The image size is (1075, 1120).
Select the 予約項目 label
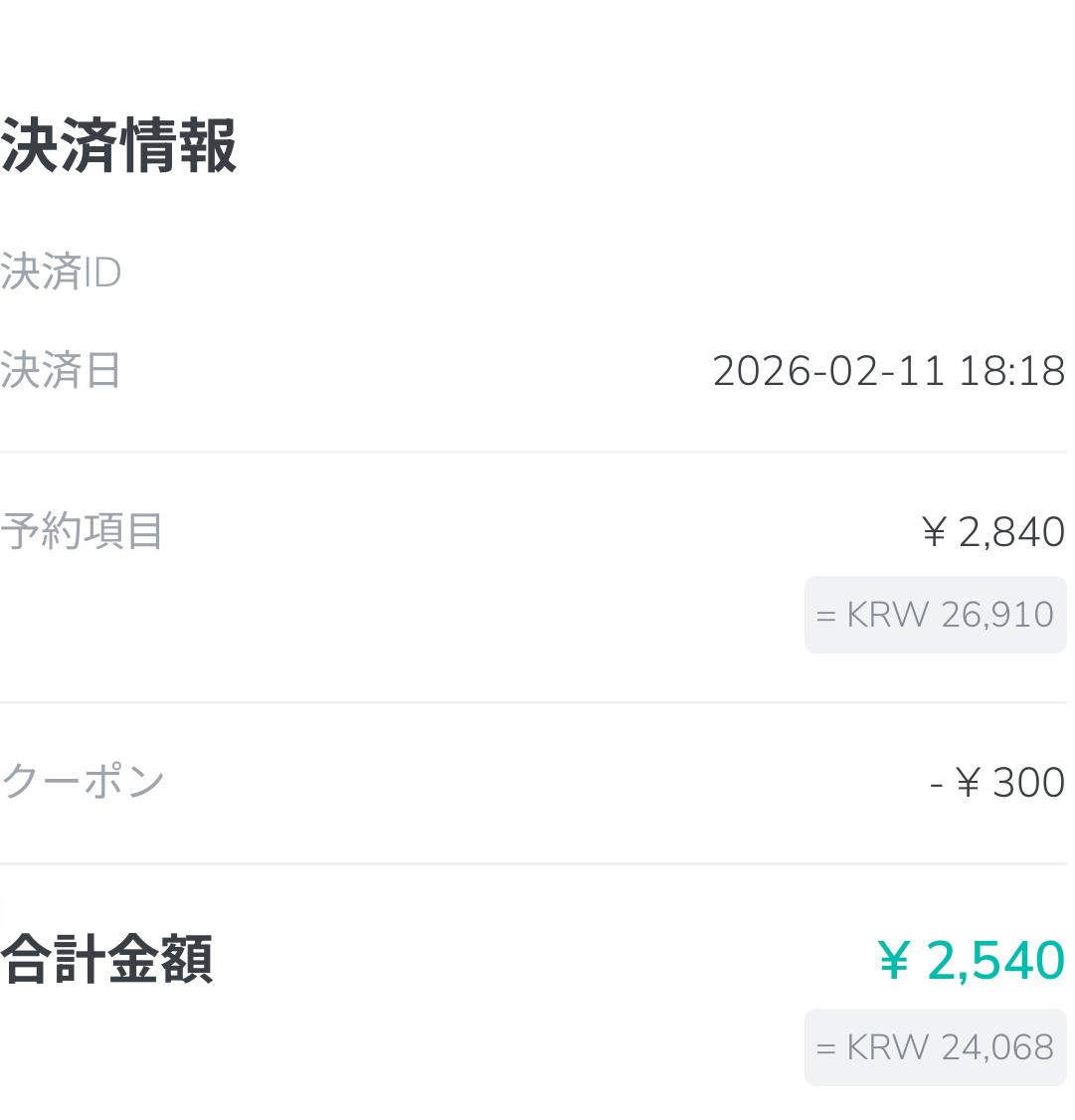tap(82, 531)
